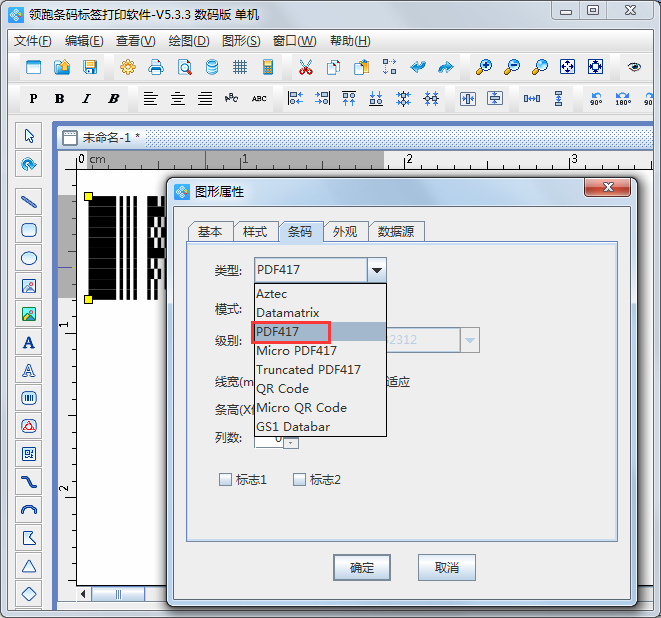The height and width of the screenshot is (618, 661).
Task: Cancel the dialog with 取消 button
Action: click(447, 567)
